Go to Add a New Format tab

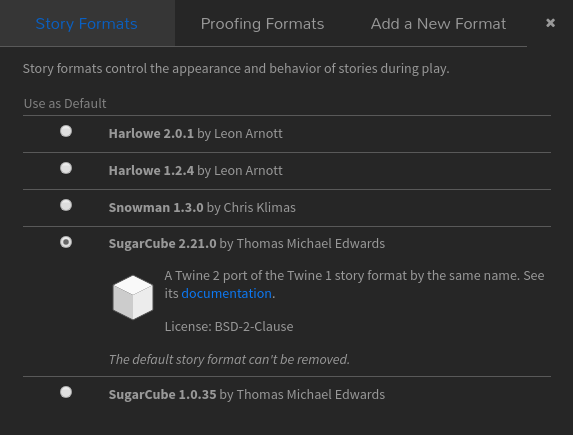(439, 24)
